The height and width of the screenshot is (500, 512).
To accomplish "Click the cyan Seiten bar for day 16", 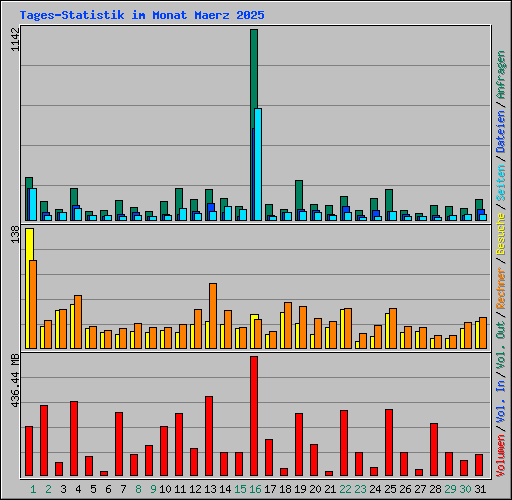I will pos(258,164).
